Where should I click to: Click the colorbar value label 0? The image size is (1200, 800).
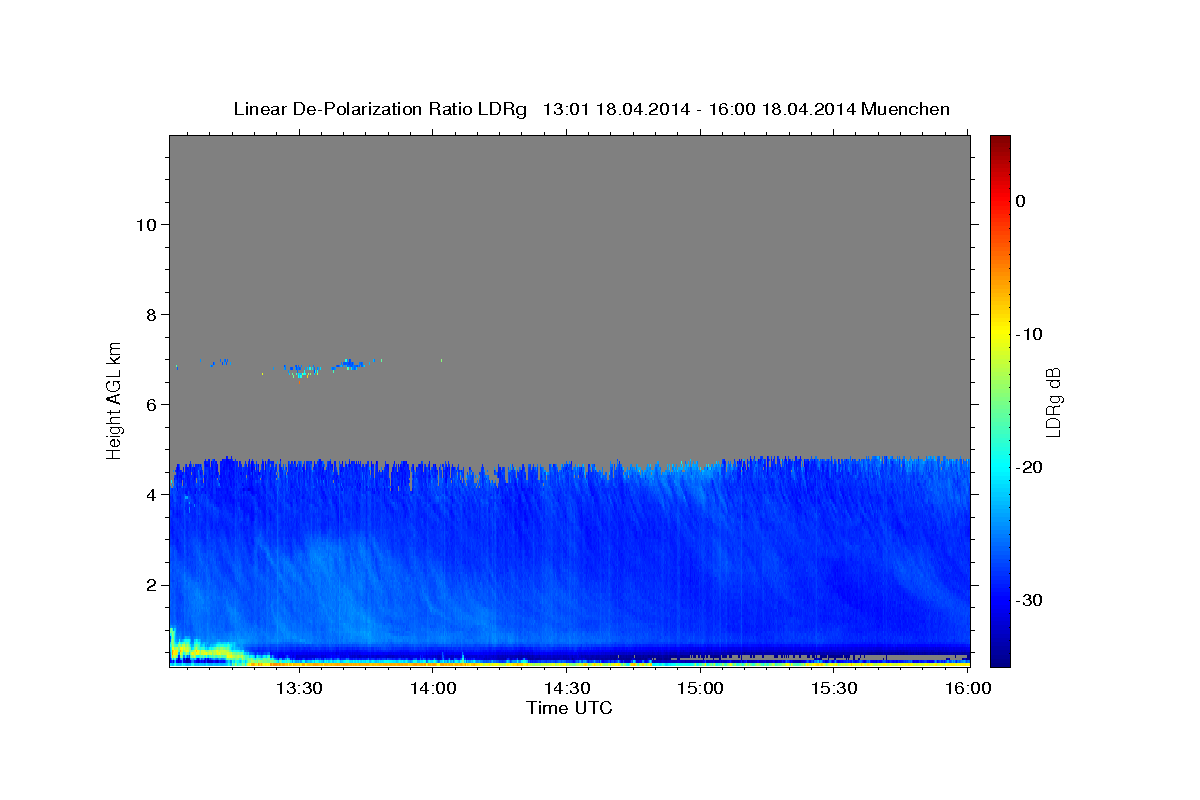pyautogui.click(x=1020, y=201)
